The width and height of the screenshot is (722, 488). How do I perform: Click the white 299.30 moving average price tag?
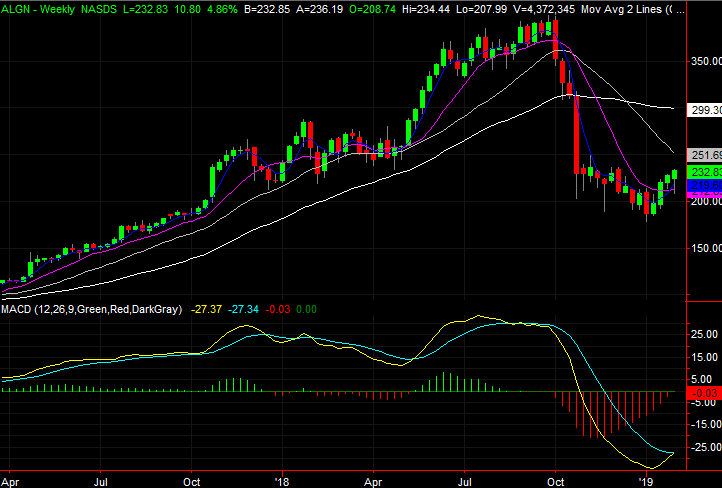tap(705, 110)
